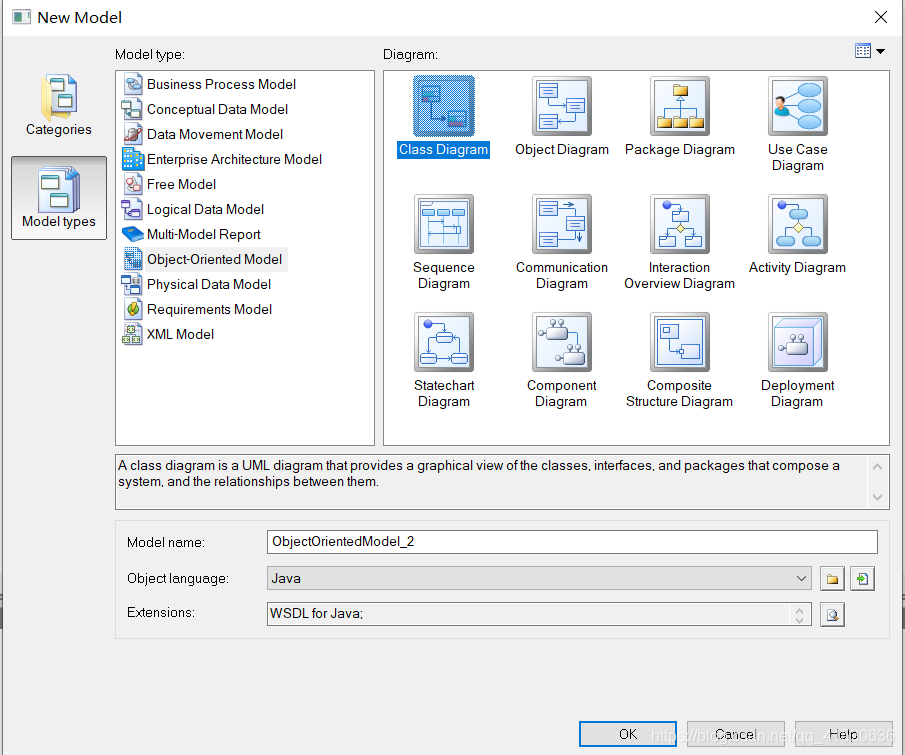
Task: Click the Requirements Model icon
Action: point(133,309)
